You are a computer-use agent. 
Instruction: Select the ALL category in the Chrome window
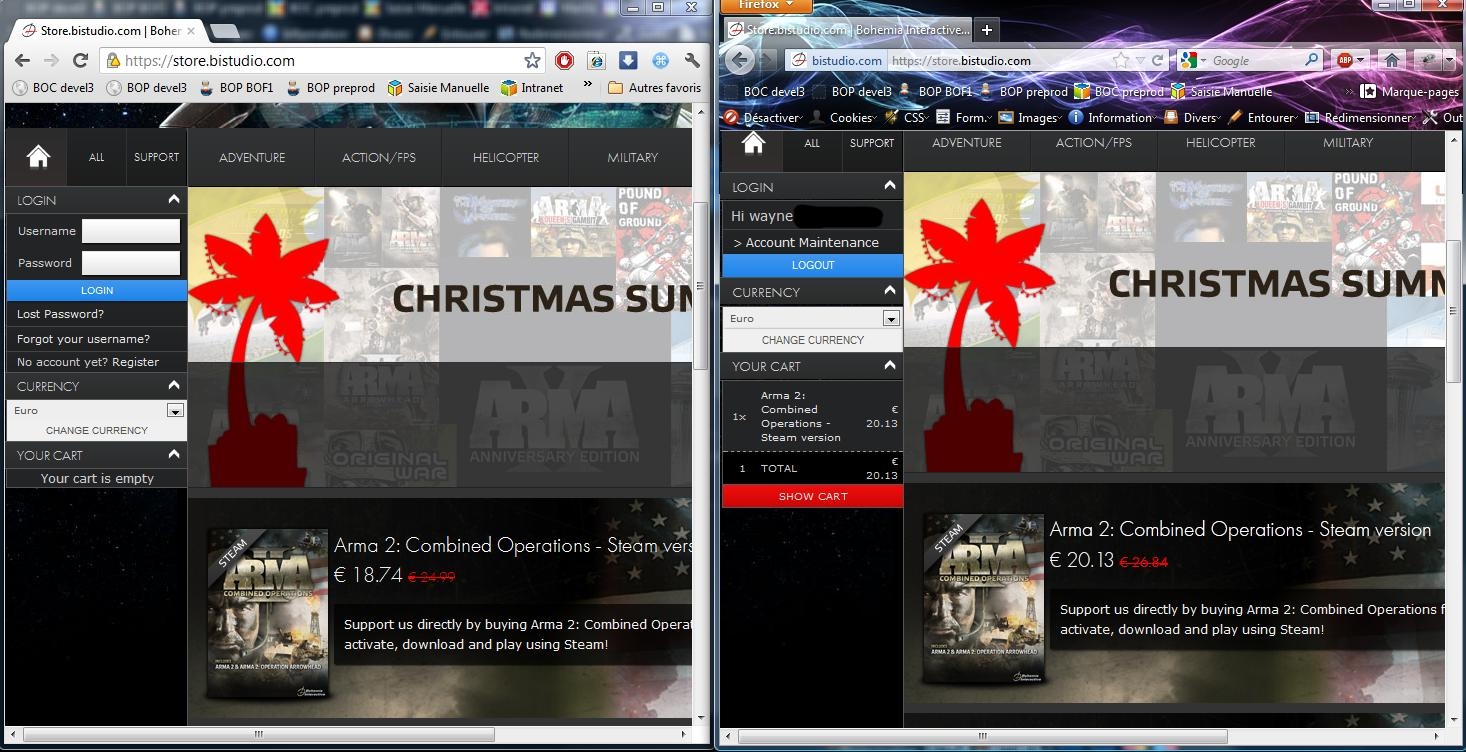pyautogui.click(x=97, y=157)
